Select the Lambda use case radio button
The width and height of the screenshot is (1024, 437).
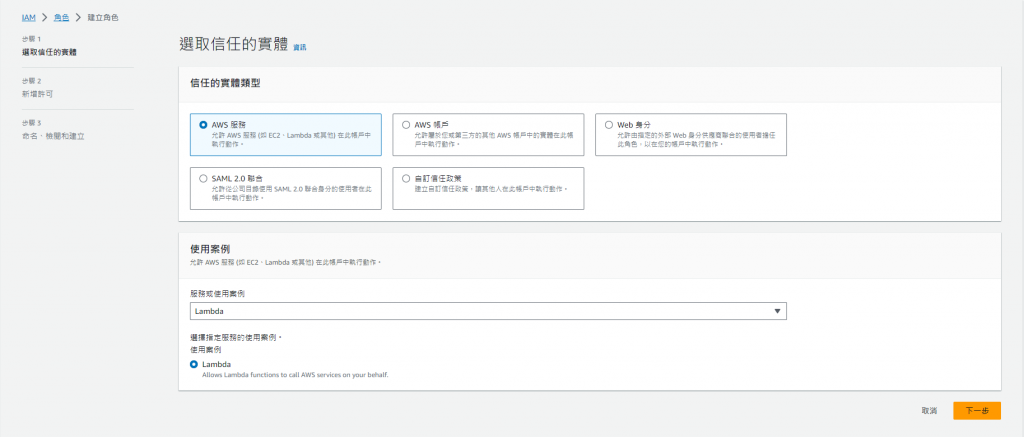[x=194, y=364]
